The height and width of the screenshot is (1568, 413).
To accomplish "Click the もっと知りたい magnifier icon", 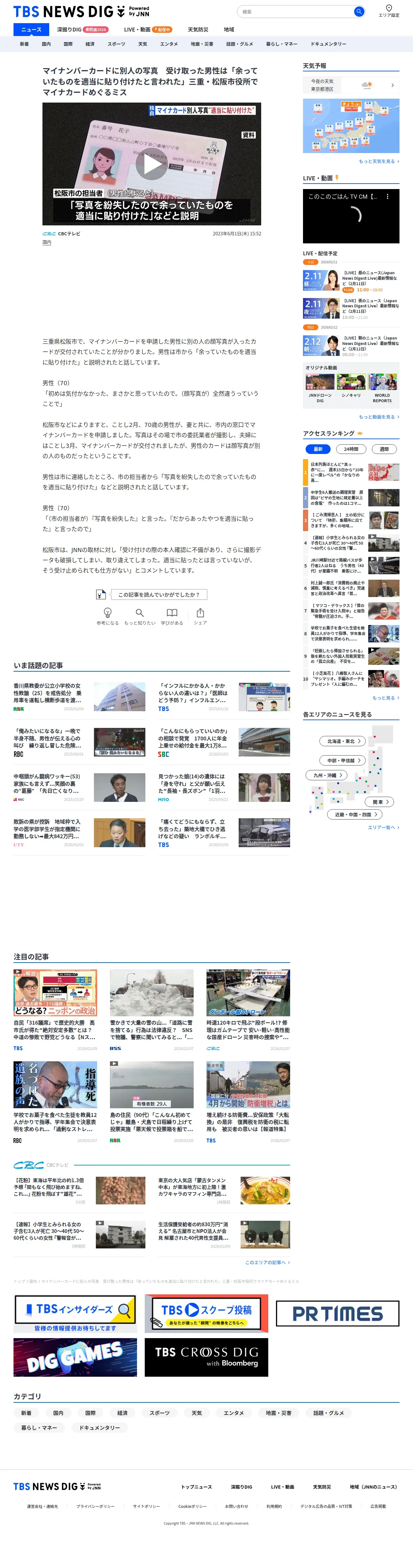I will click(140, 612).
